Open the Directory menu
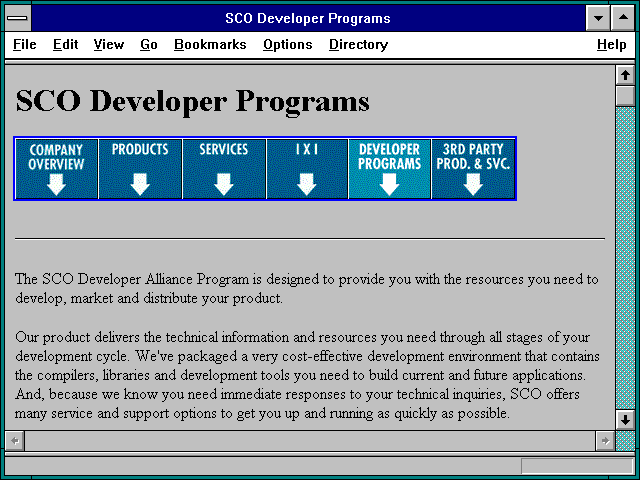Image resolution: width=640 pixels, height=480 pixels. tap(358, 44)
